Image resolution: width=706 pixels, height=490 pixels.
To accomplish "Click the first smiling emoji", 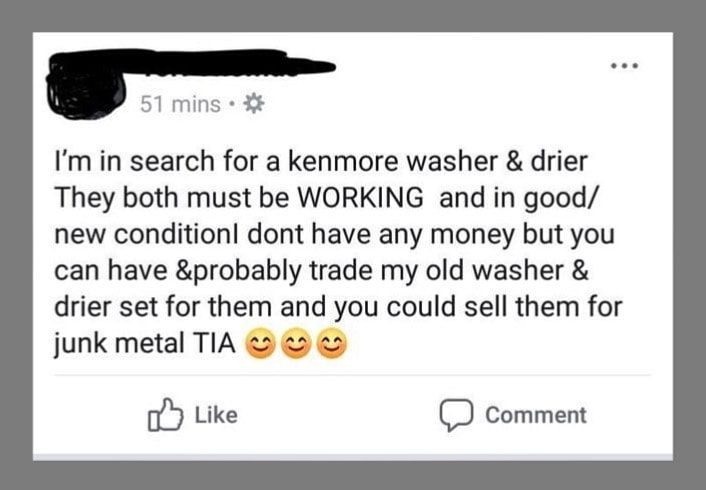I will point(260,343).
